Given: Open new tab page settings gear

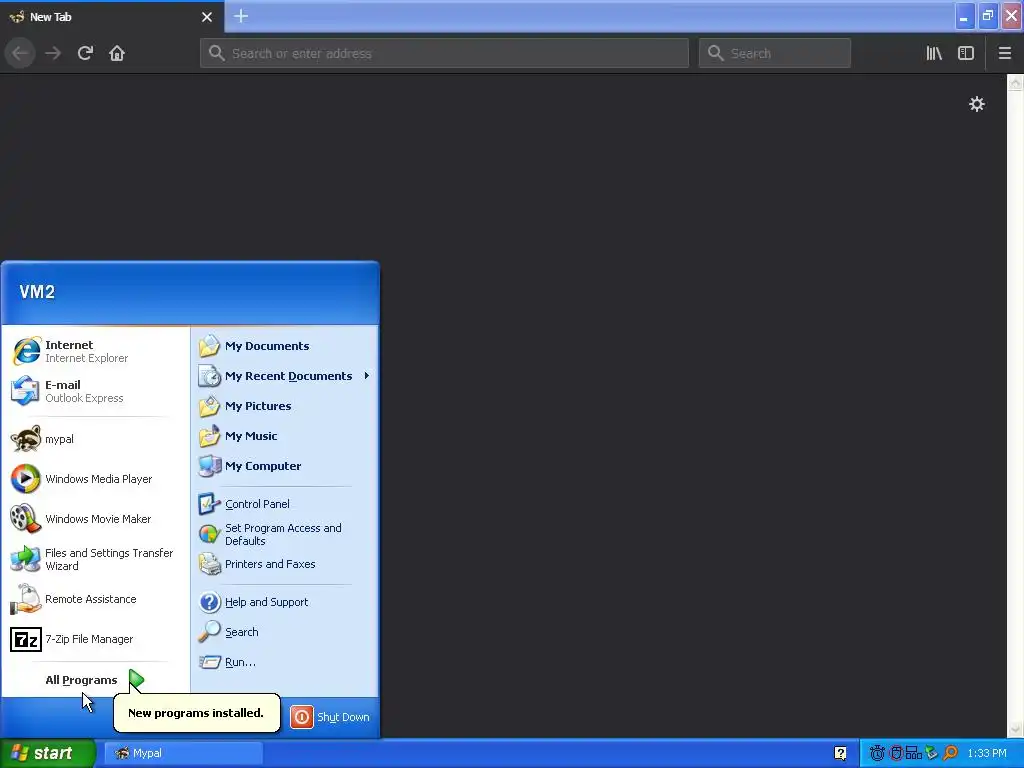Looking at the screenshot, I should (x=976, y=104).
